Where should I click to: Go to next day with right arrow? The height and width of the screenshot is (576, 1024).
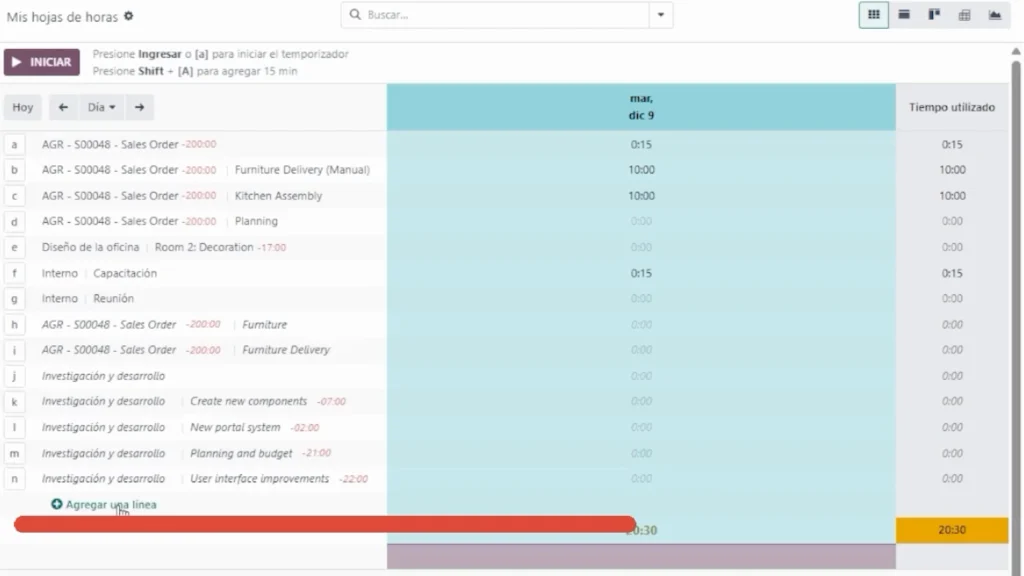[x=140, y=107]
